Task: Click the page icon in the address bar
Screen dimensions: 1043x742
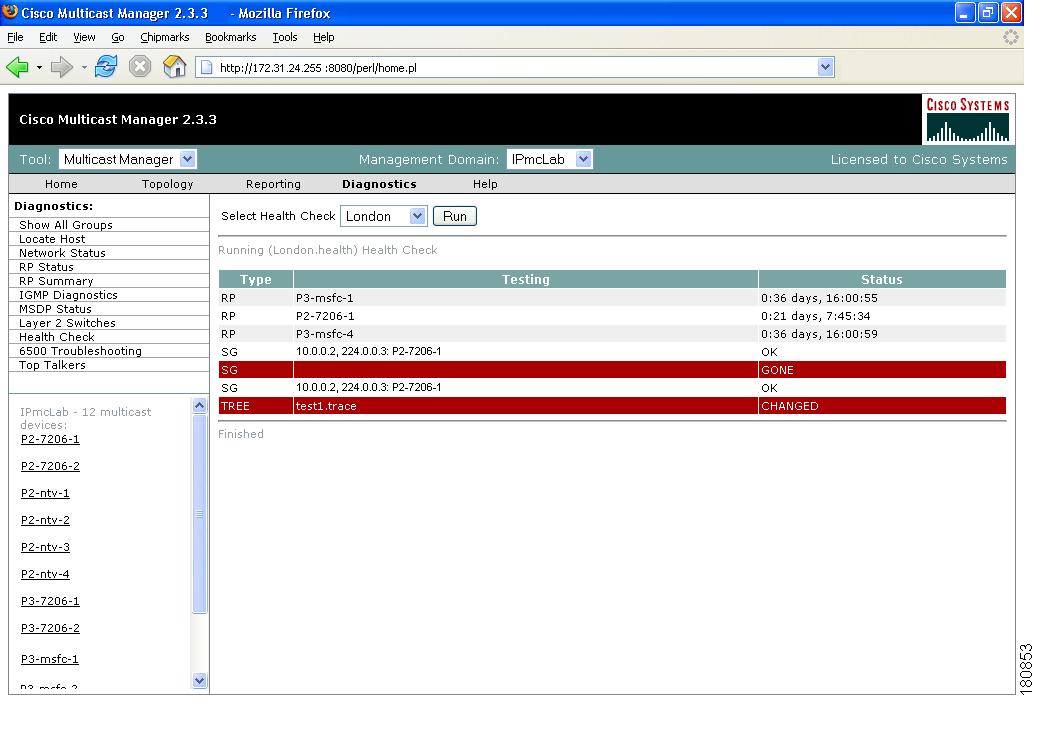Action: coord(207,67)
